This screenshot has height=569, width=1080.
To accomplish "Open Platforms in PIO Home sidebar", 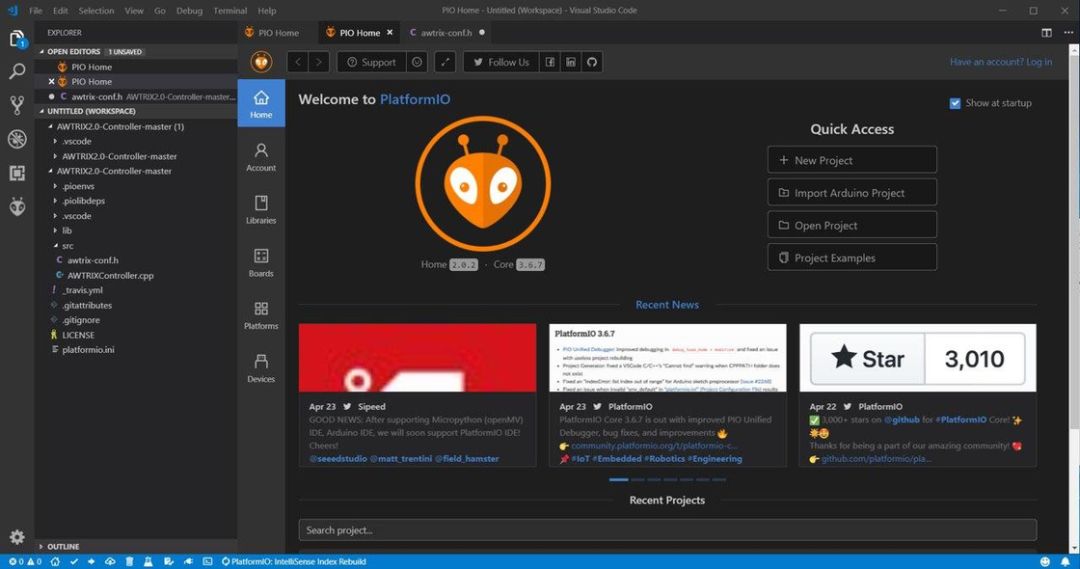I will pyautogui.click(x=261, y=315).
